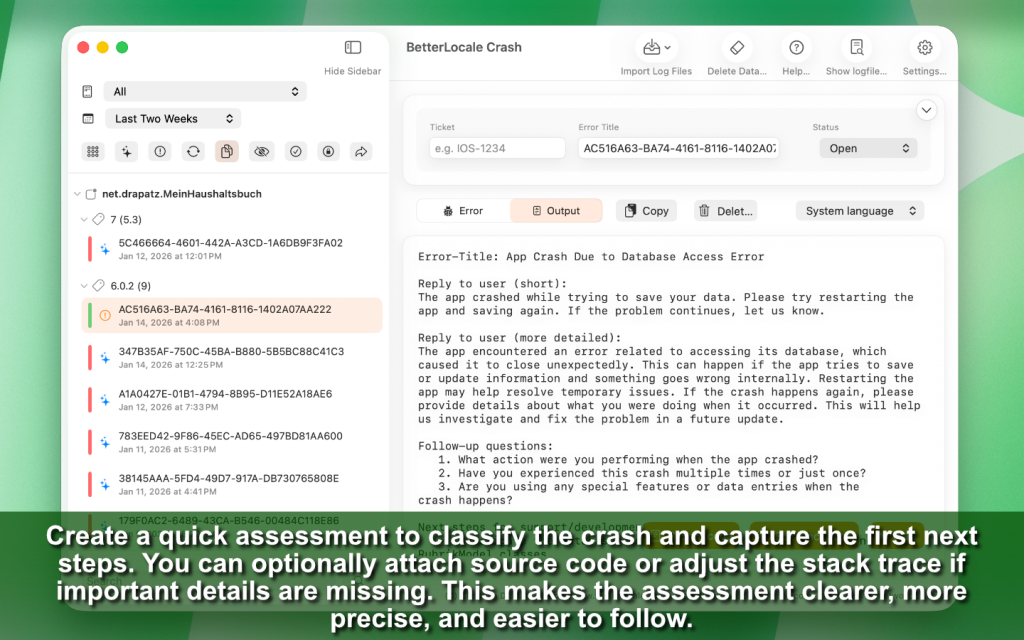Switch to the Error tab
Screen dimensions: 1024x640
pyautogui.click(x=462, y=211)
